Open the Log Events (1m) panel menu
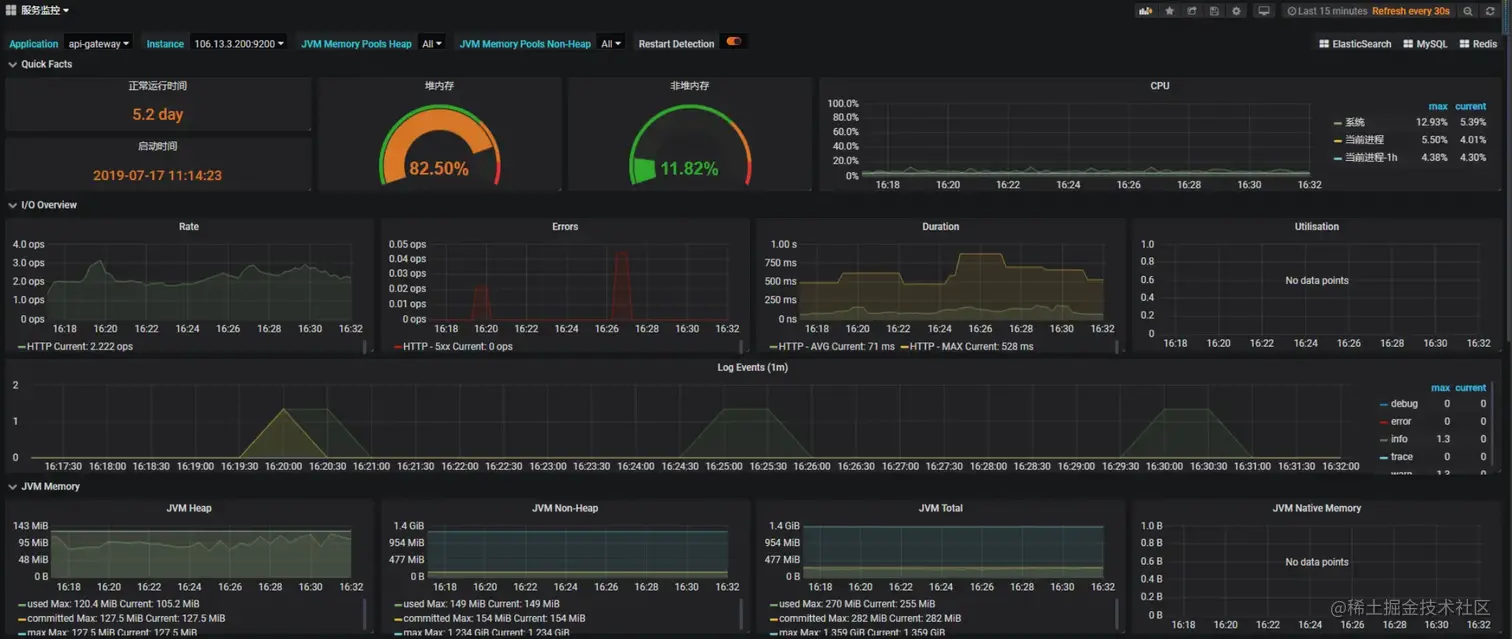Viewport: 1512px width, 639px height. coord(753,368)
